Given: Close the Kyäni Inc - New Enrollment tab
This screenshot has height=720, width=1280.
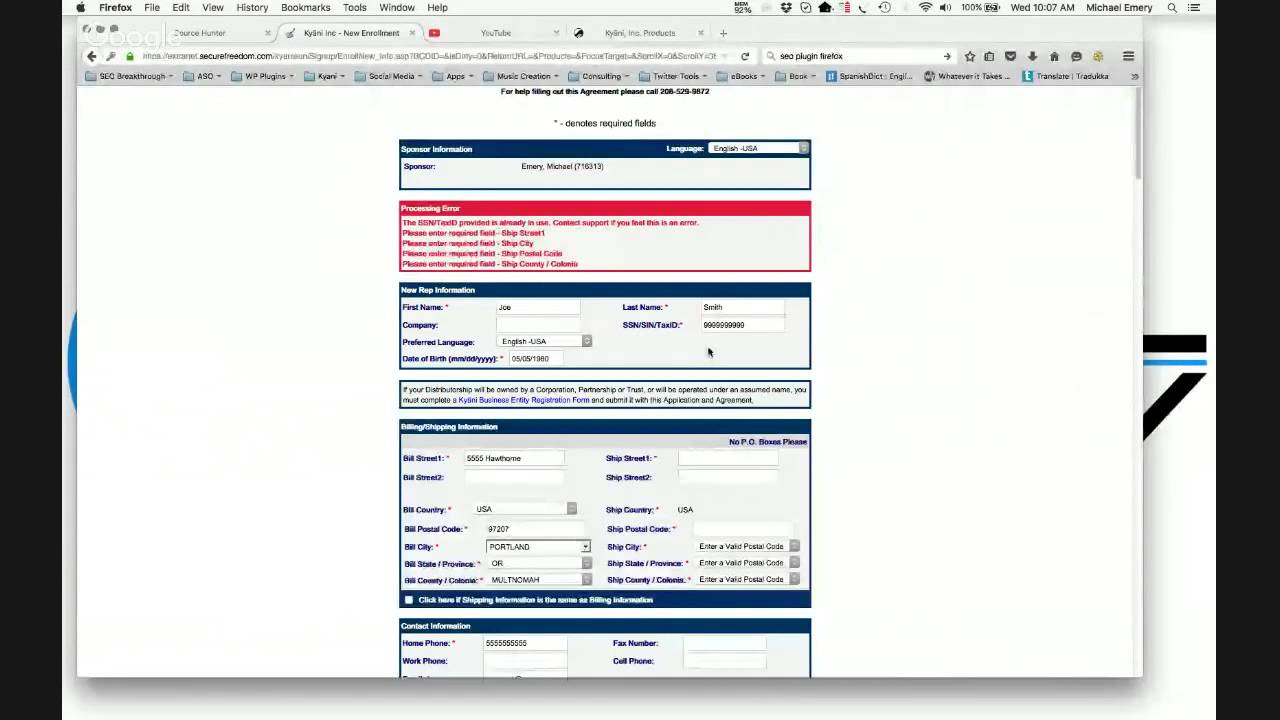Looking at the screenshot, I should (x=411, y=33).
